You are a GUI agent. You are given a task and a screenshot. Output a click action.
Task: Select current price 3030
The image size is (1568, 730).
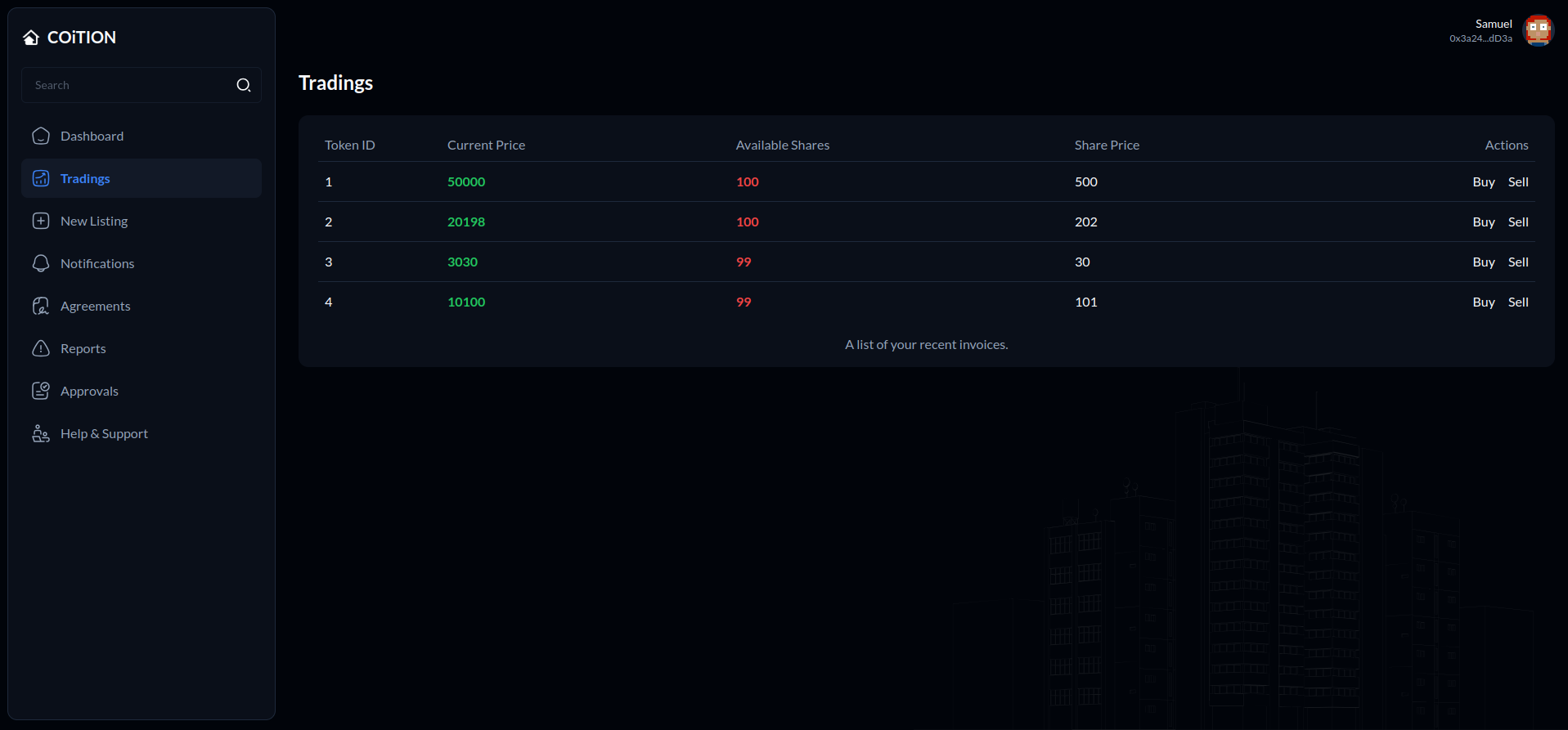[462, 262]
